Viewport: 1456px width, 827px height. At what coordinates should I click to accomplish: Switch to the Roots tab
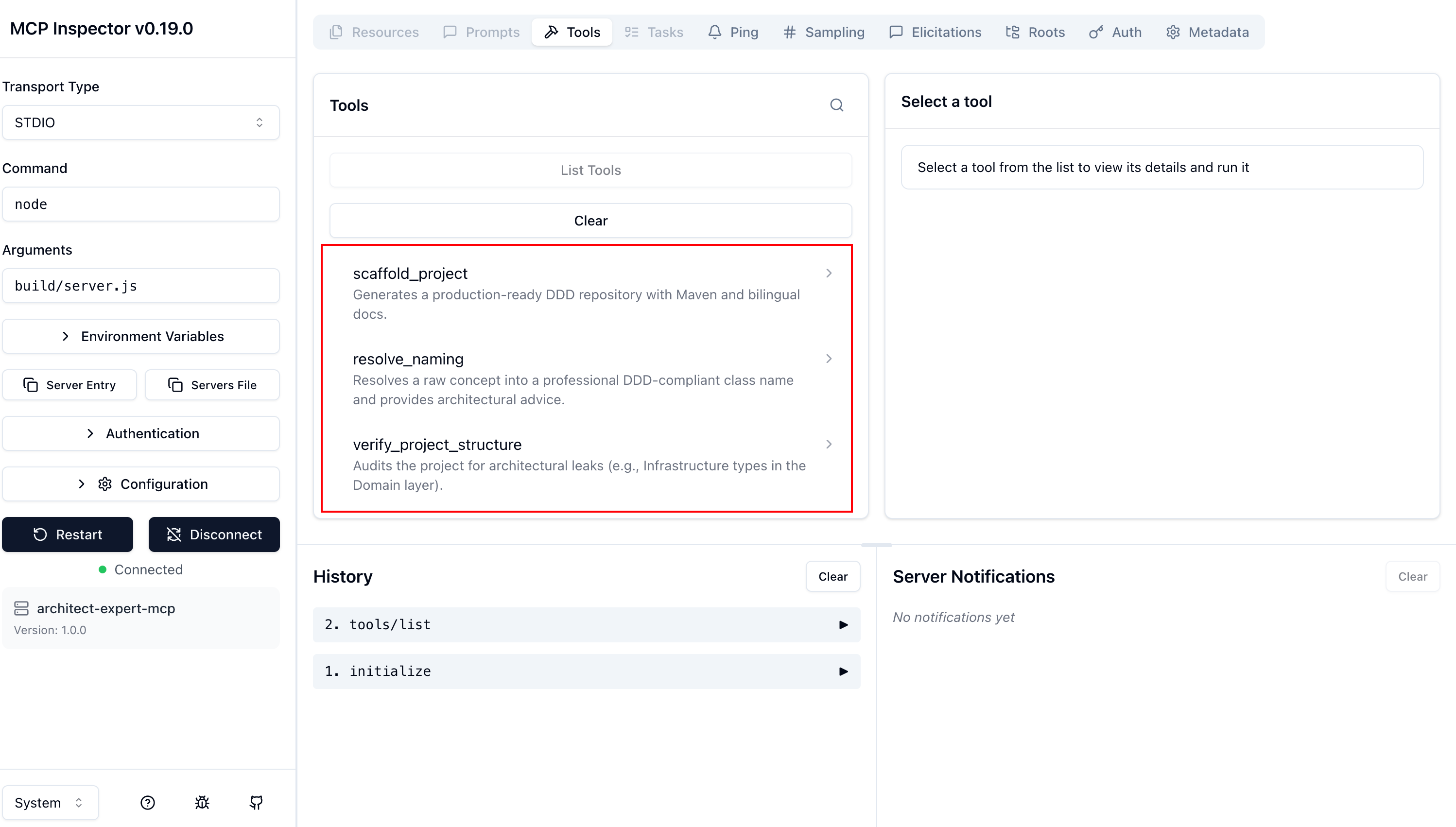1035,33
